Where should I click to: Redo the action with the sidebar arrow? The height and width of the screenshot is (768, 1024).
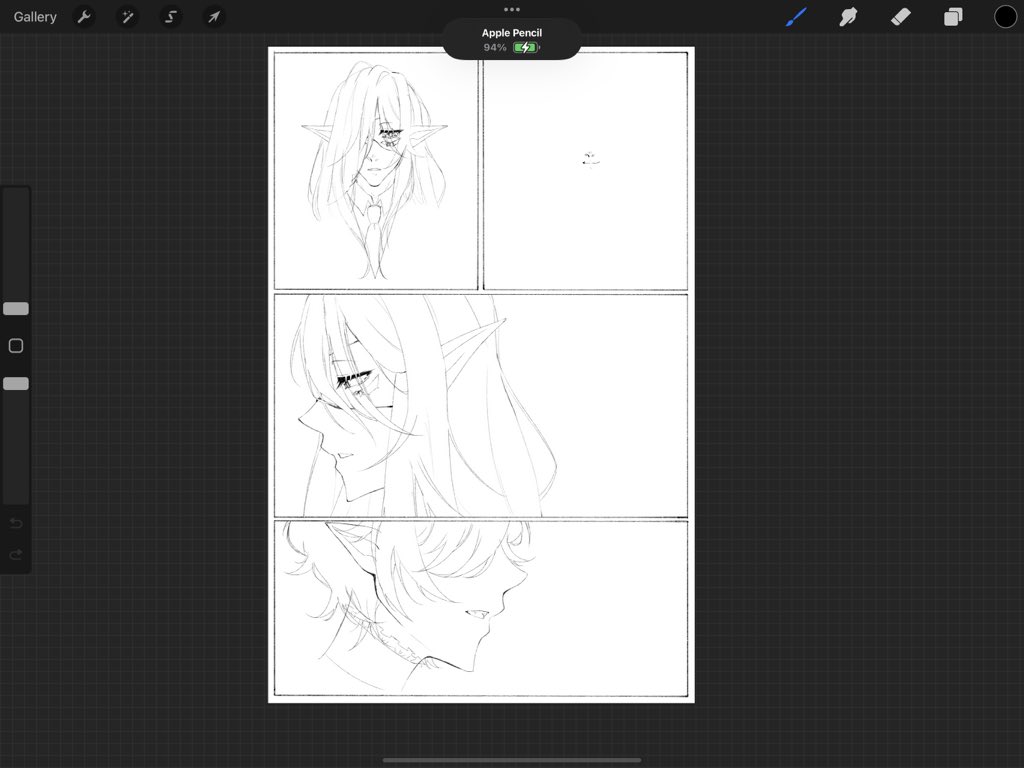pos(16,555)
